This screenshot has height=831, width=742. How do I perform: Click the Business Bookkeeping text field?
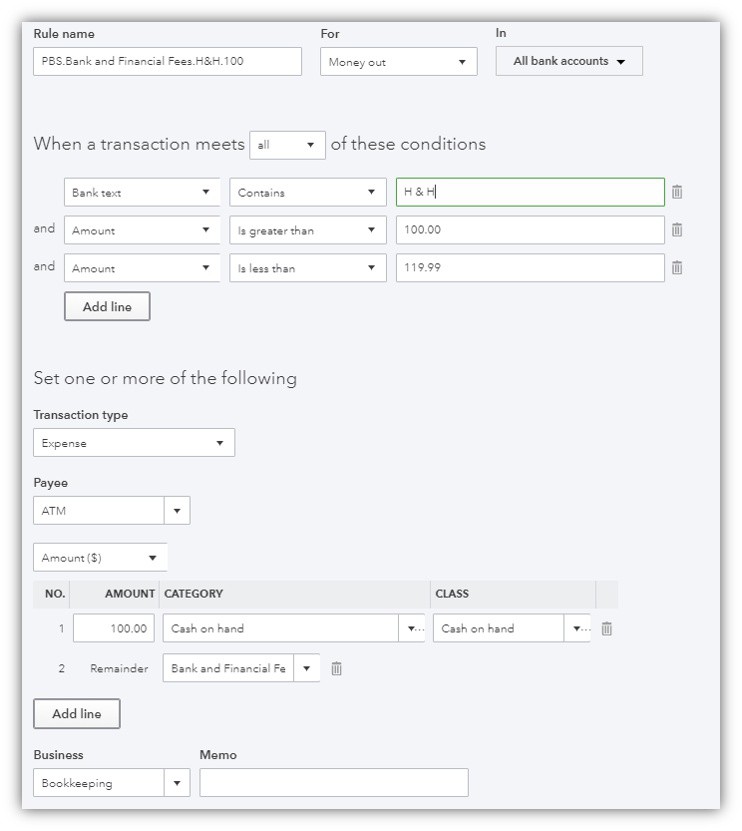pyautogui.click(x=99, y=782)
